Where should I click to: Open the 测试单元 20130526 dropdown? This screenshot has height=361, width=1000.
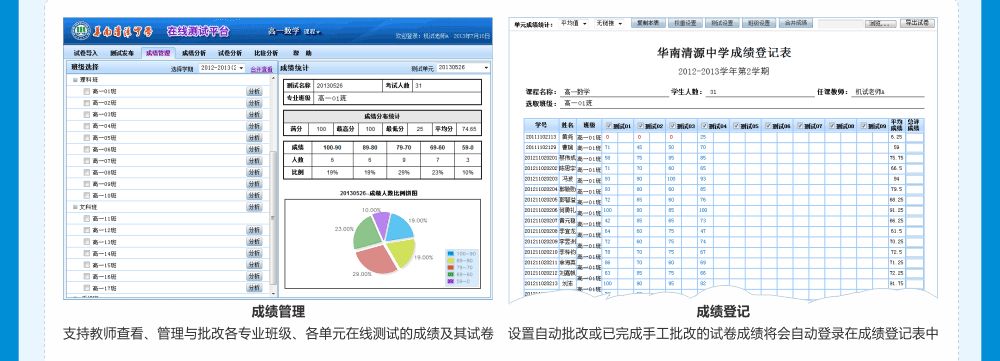point(464,68)
